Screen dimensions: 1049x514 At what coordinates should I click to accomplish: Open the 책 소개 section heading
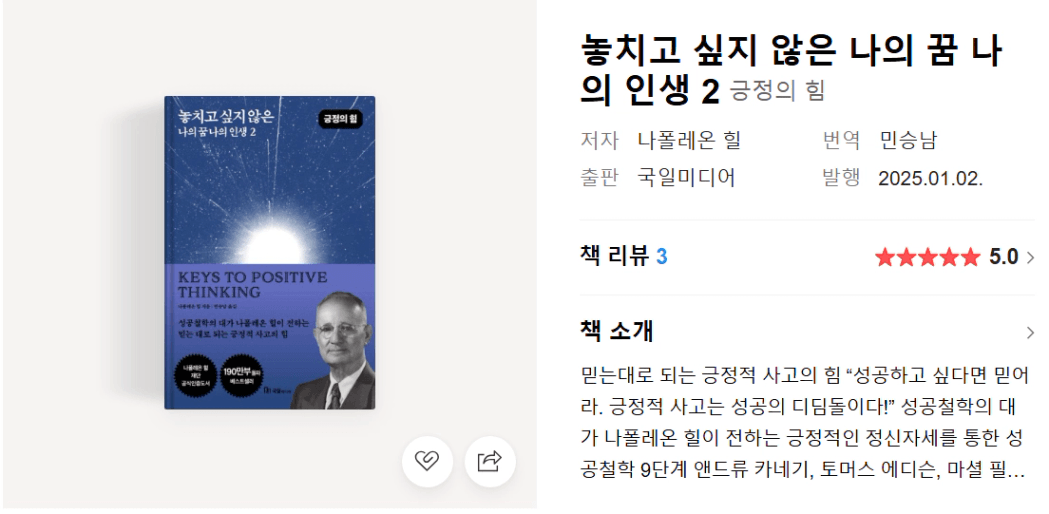pyautogui.click(x=617, y=331)
